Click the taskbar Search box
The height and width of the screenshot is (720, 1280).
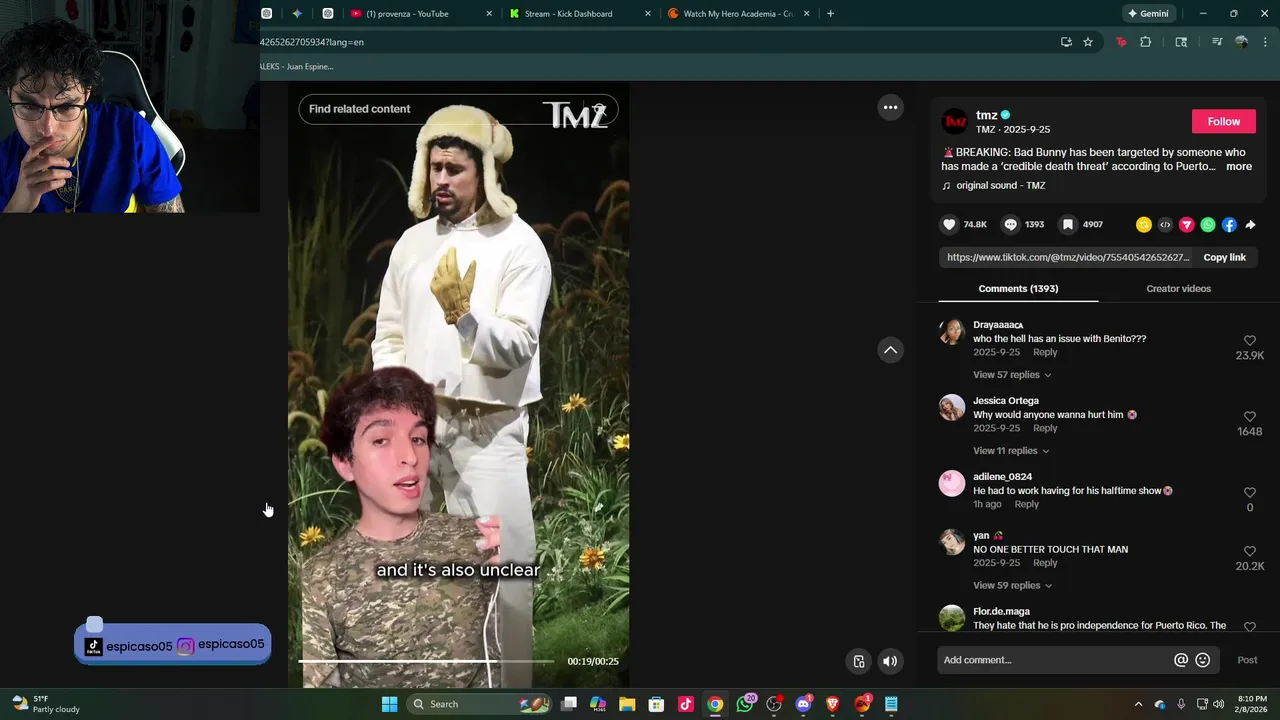pos(481,704)
